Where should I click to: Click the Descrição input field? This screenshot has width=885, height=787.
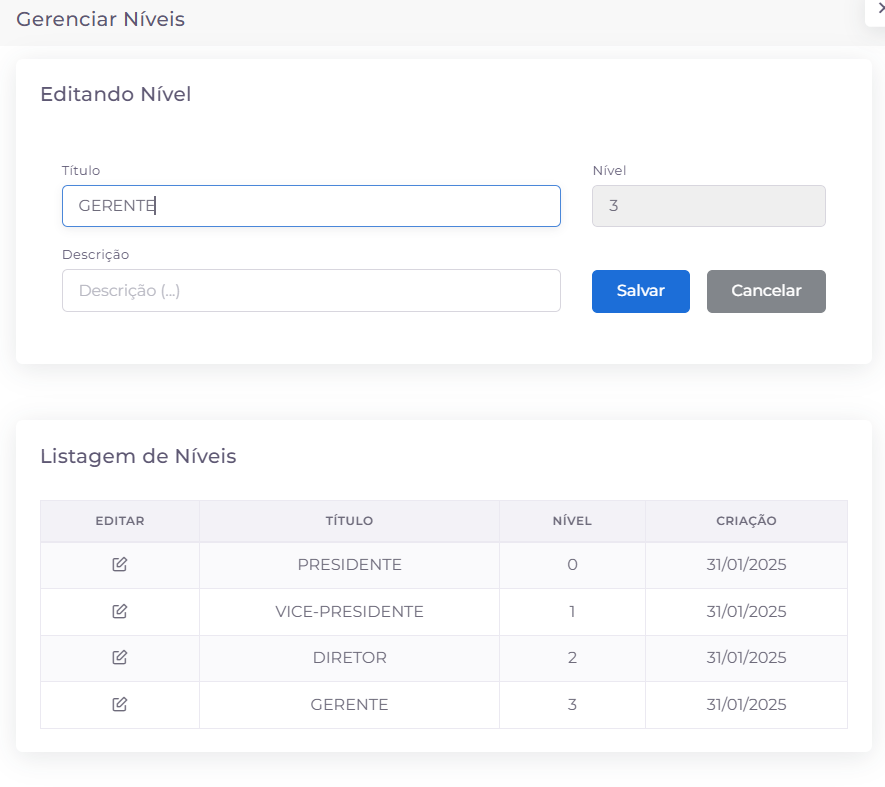click(311, 290)
